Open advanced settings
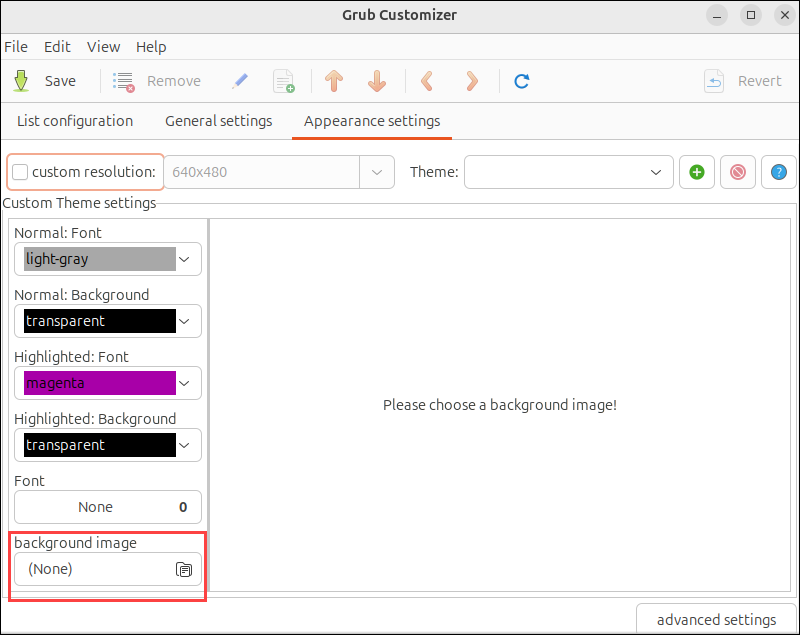Screen dimensions: 800x635 (x=716, y=620)
